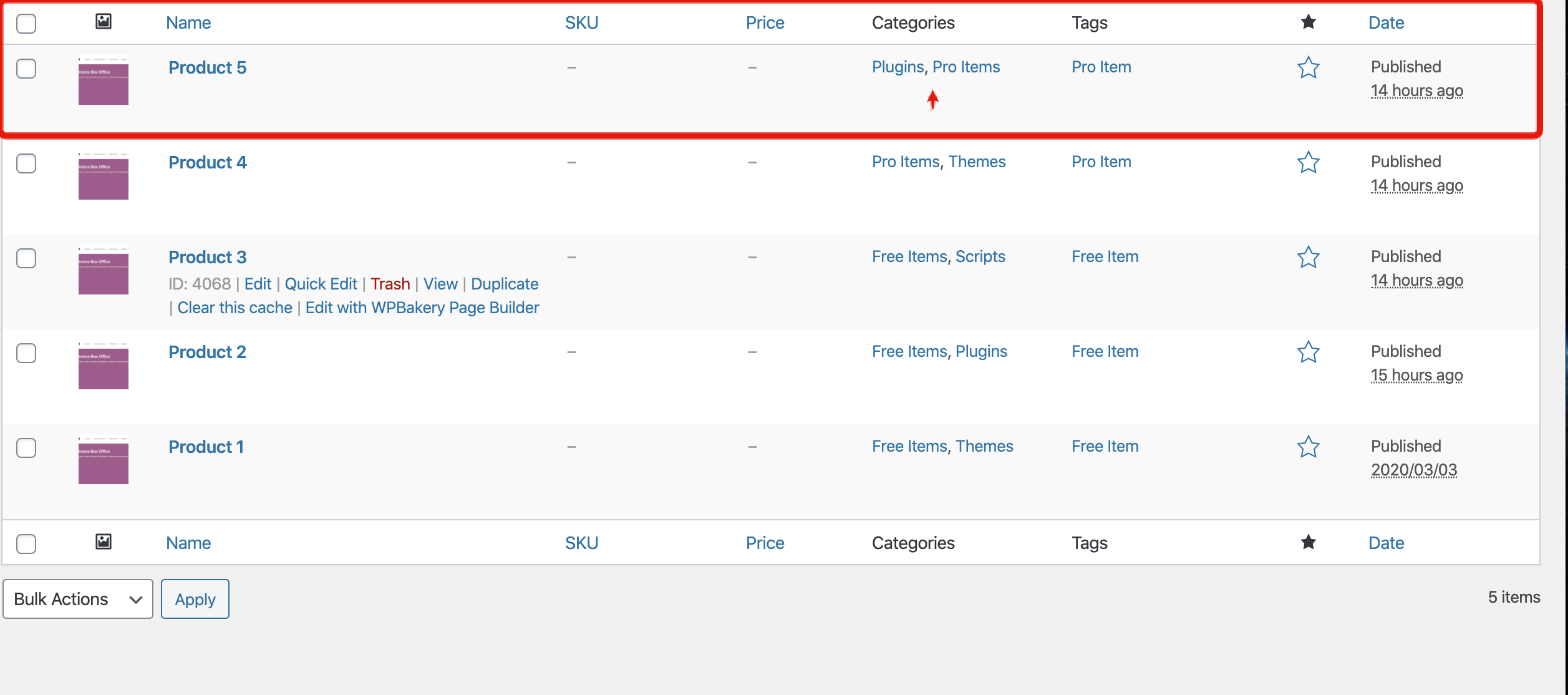Sort products by the Date header
Image resolution: width=1568 pixels, height=695 pixels.
1386,23
